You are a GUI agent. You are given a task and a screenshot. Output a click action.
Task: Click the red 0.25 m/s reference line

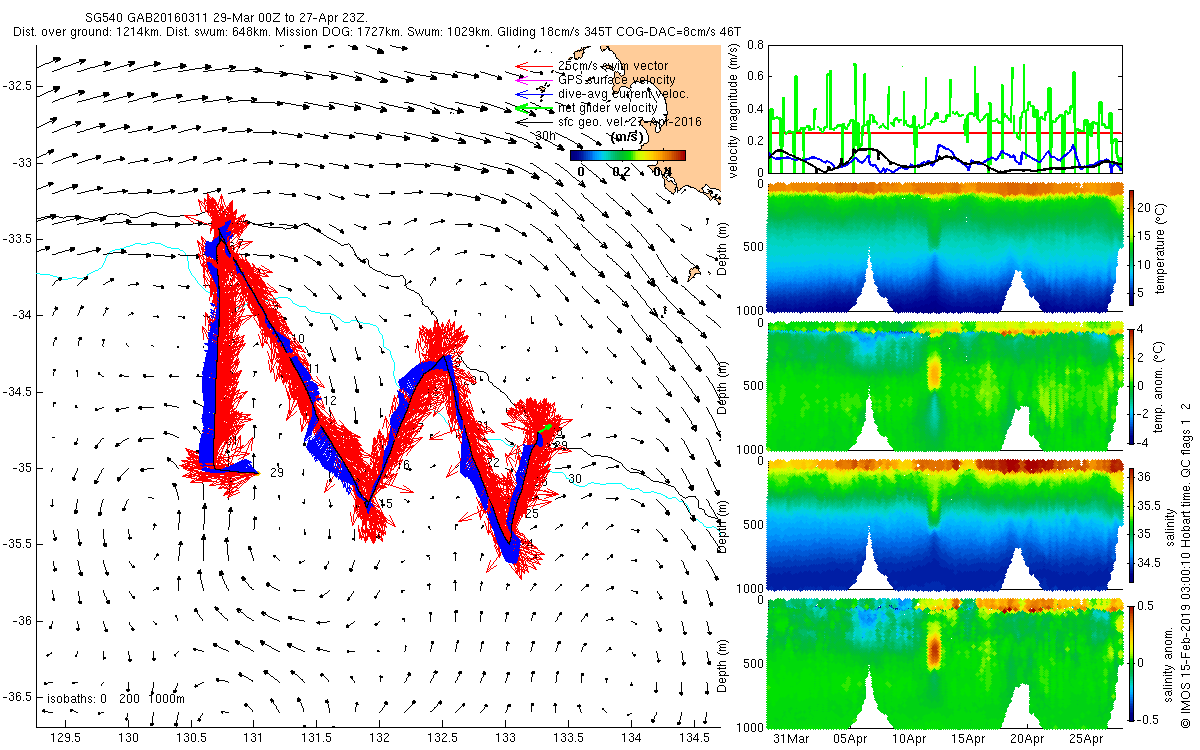[945, 133]
